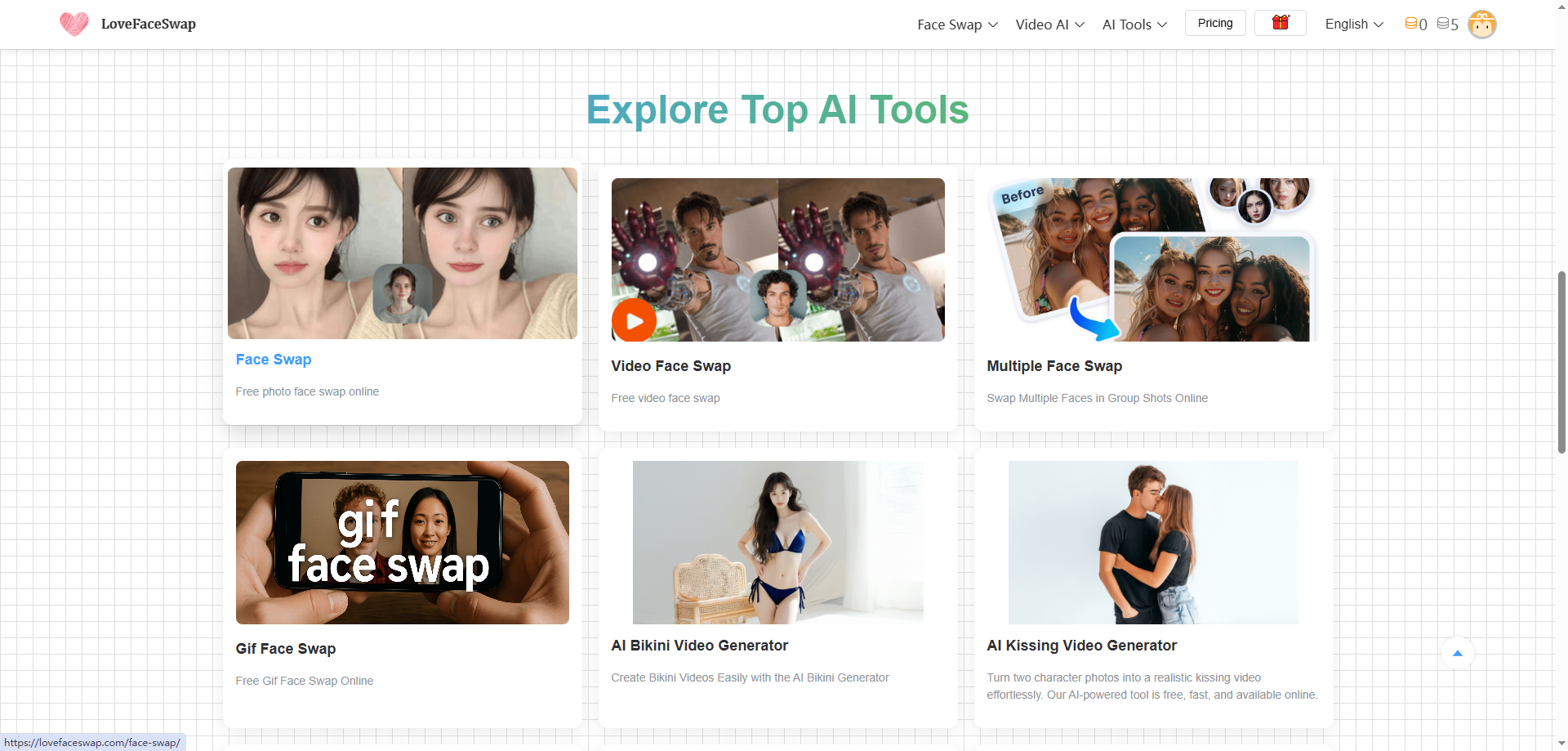Open the red gift box button
This screenshot has width=1568, height=751.
pyautogui.click(x=1281, y=23)
